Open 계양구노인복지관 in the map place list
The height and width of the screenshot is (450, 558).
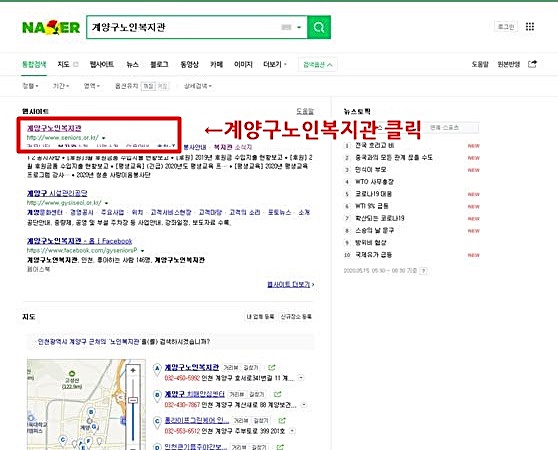pyautogui.click(x=191, y=367)
